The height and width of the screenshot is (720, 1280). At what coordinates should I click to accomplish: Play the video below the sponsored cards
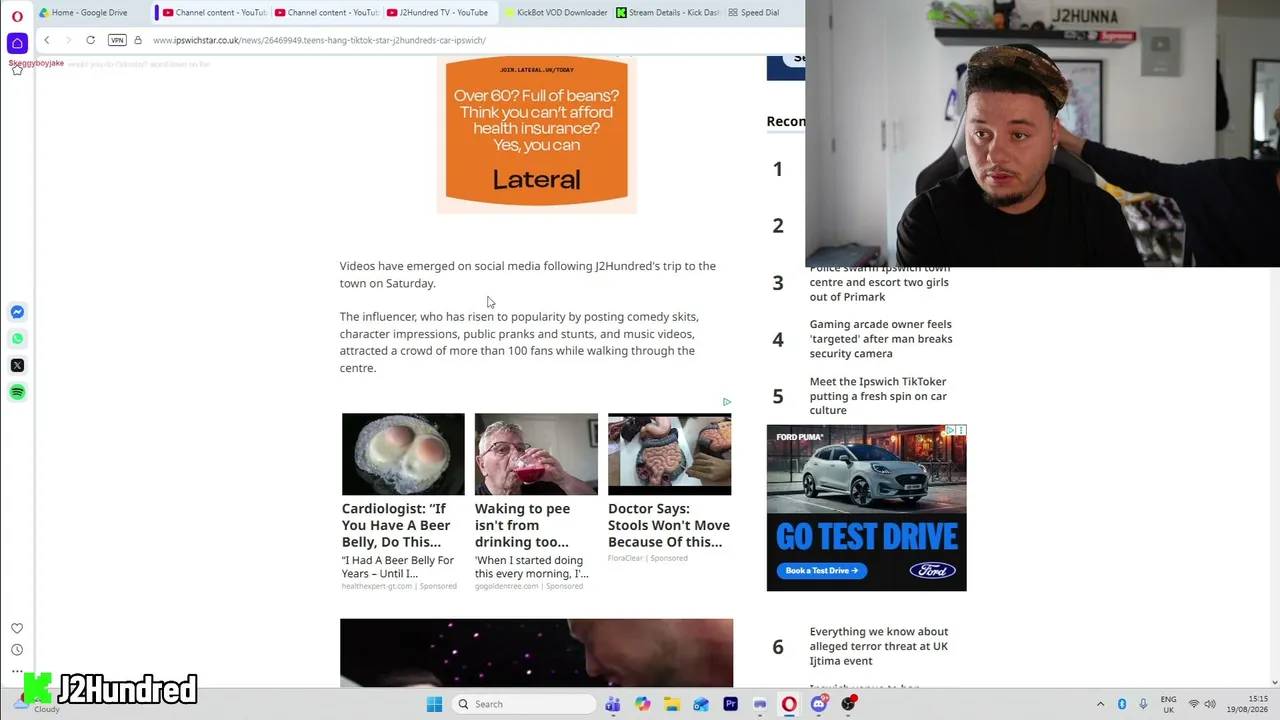[536, 653]
